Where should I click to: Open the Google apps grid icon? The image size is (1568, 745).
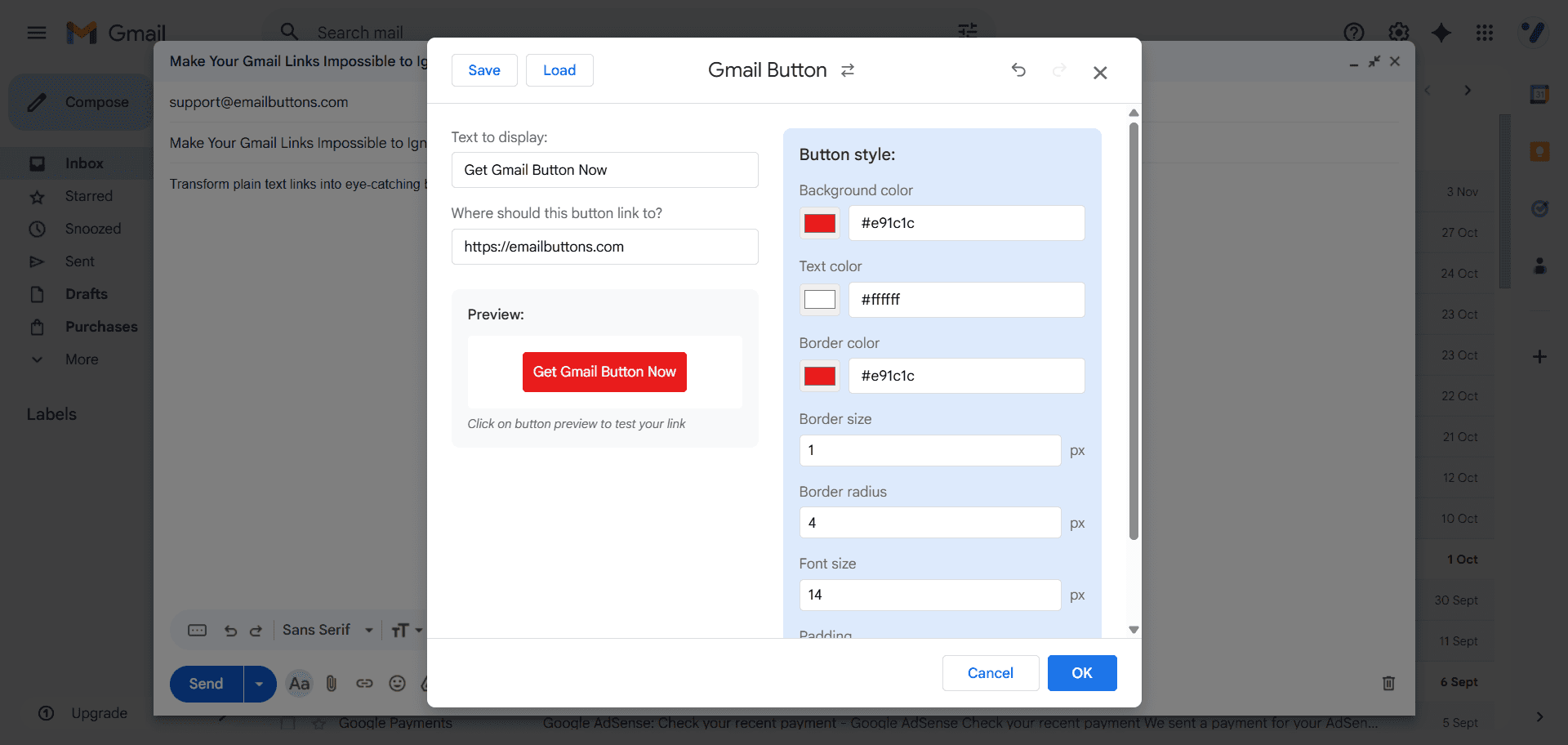tap(1485, 33)
